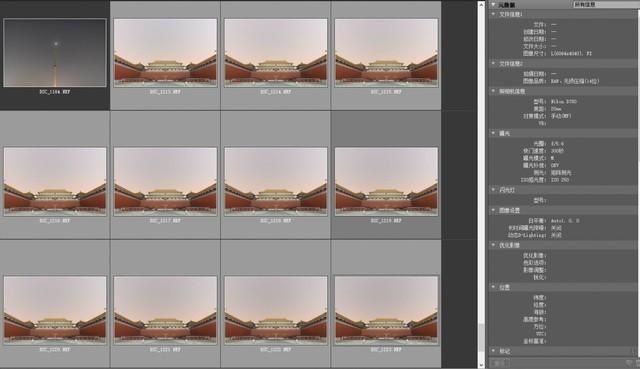Click the file name DSC_1123.NEF

386,350
